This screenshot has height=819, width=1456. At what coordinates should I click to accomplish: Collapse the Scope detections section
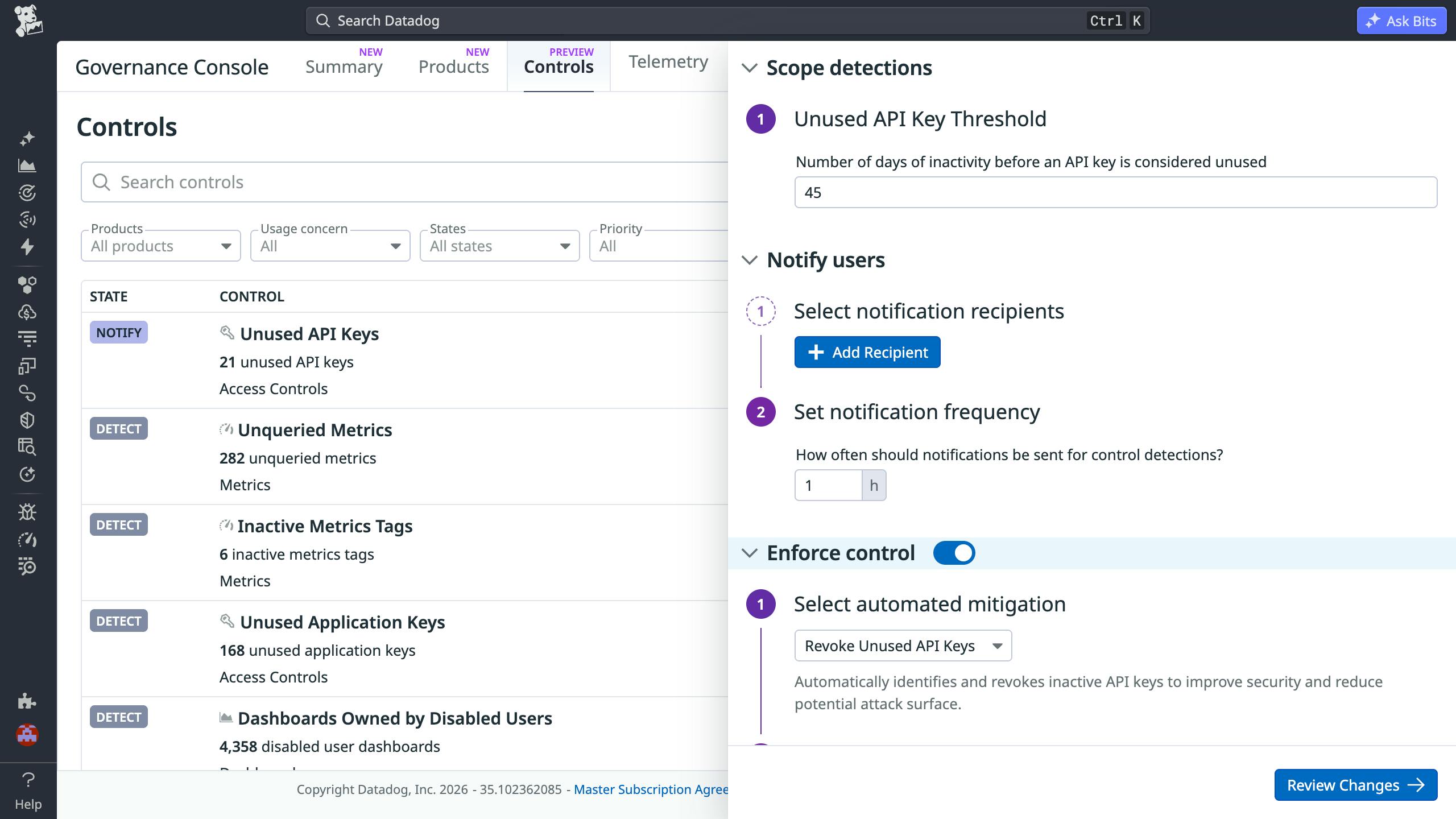(x=751, y=68)
